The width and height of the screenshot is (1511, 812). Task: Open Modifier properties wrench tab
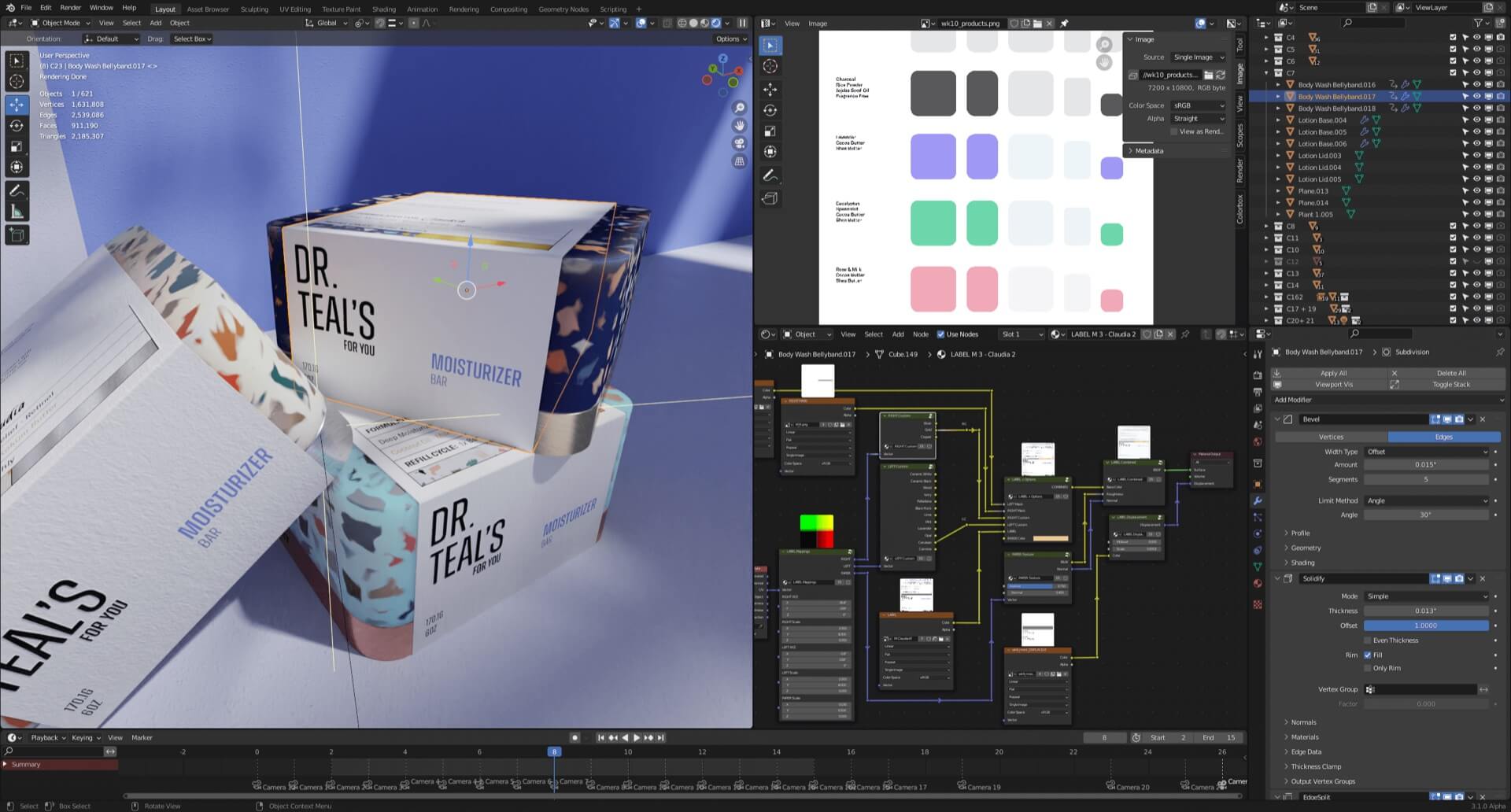1258,500
